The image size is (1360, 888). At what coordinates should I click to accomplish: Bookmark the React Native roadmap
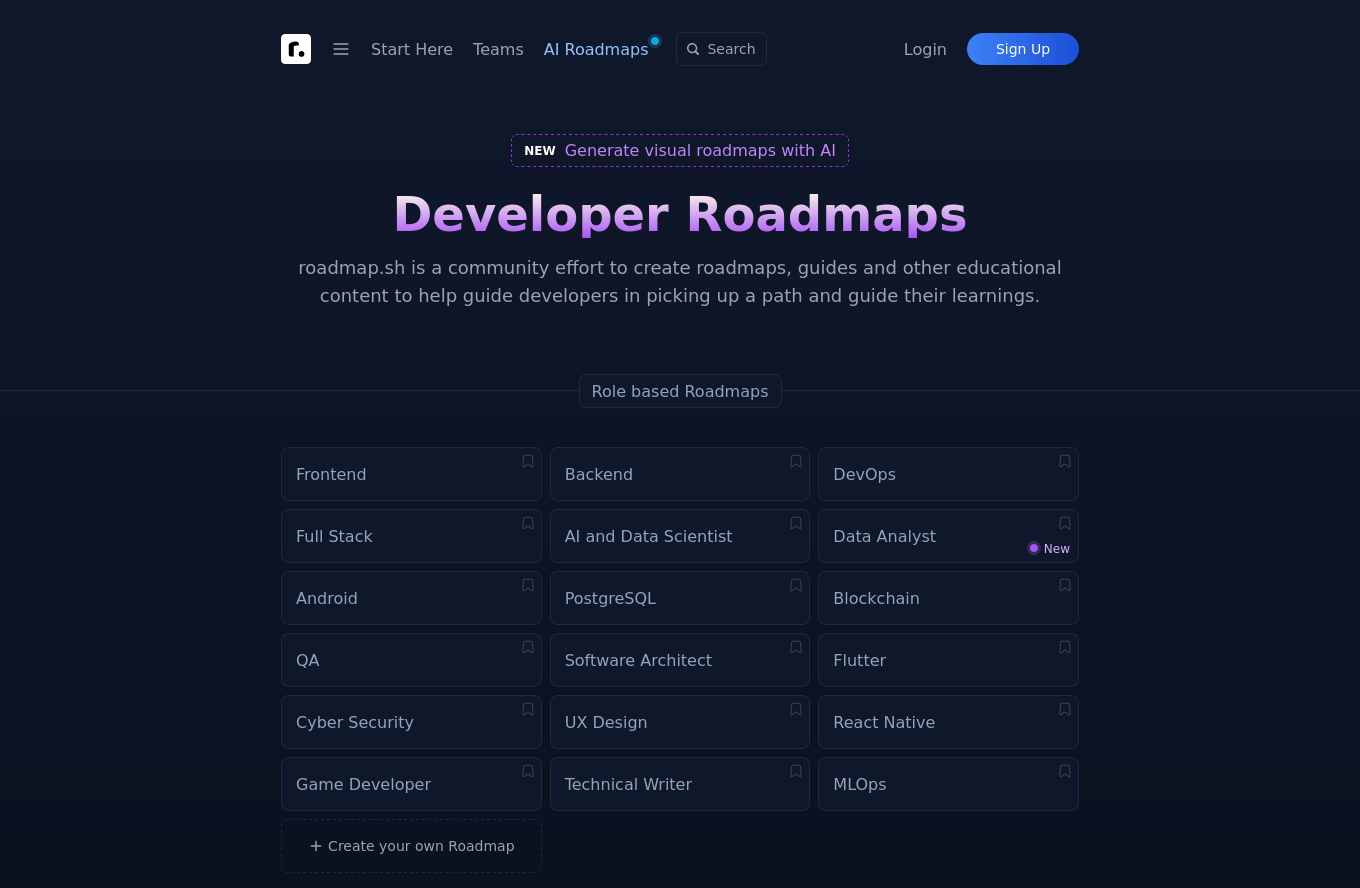click(x=1065, y=709)
